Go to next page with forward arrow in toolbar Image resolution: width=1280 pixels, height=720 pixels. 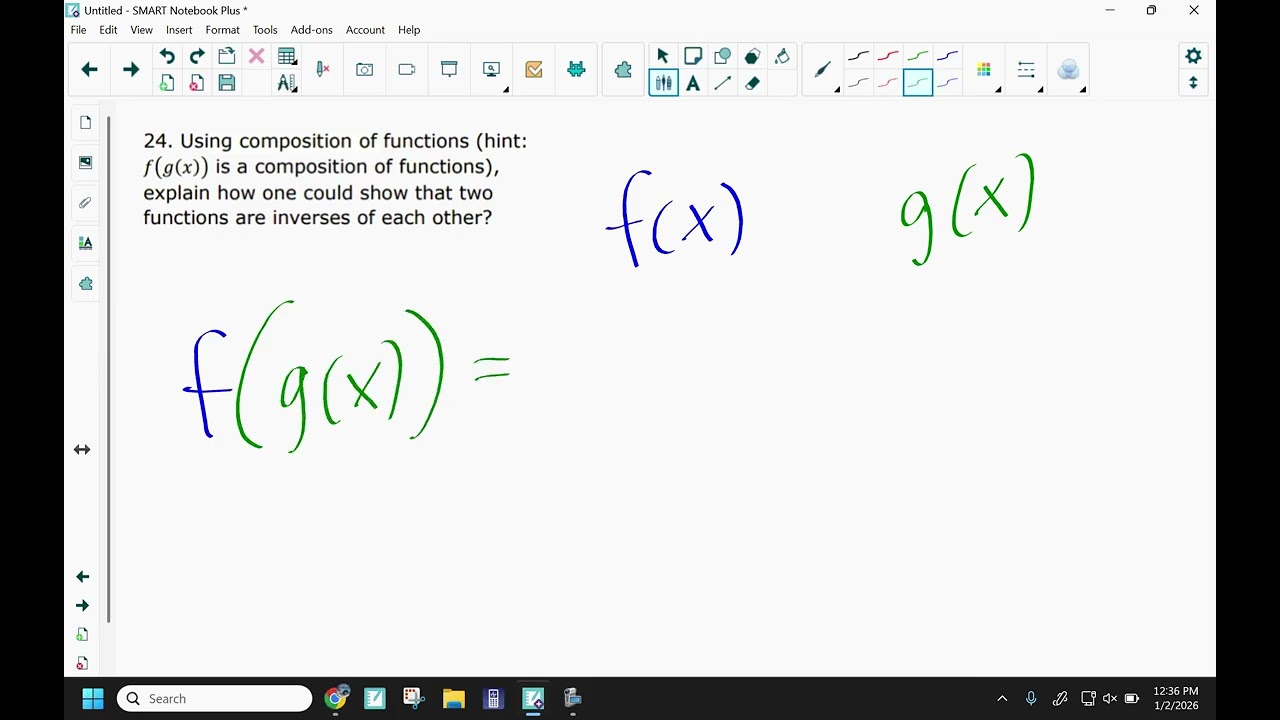(x=131, y=69)
